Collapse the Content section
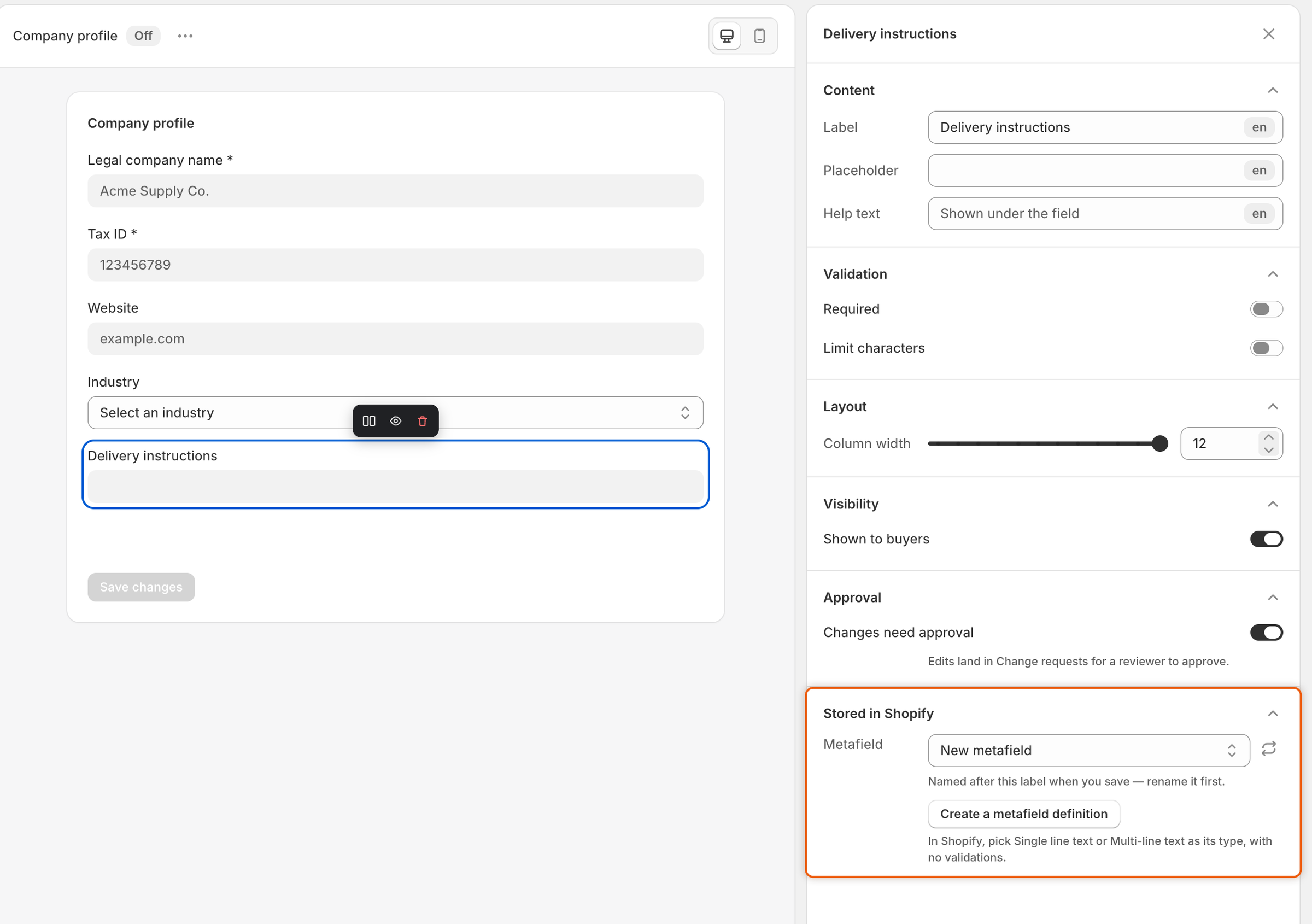1312x924 pixels. pos(1273,90)
